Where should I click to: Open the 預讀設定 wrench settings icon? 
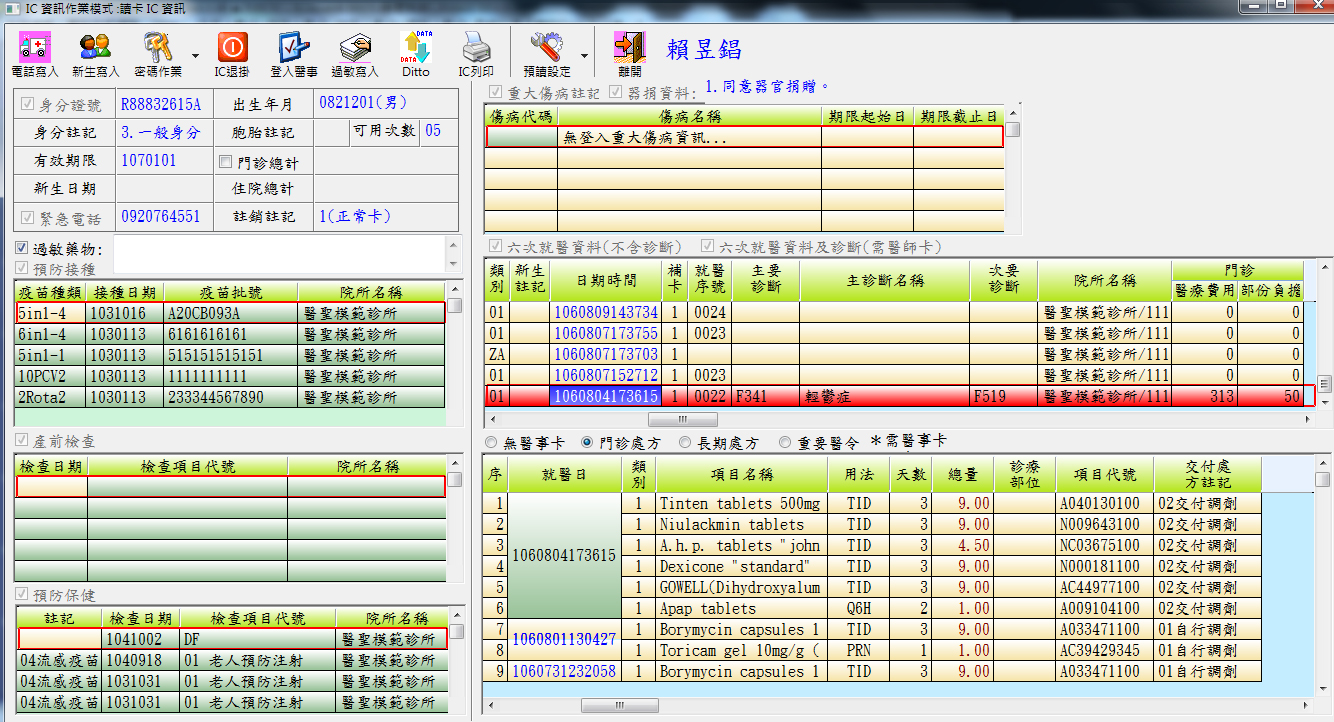click(x=546, y=48)
